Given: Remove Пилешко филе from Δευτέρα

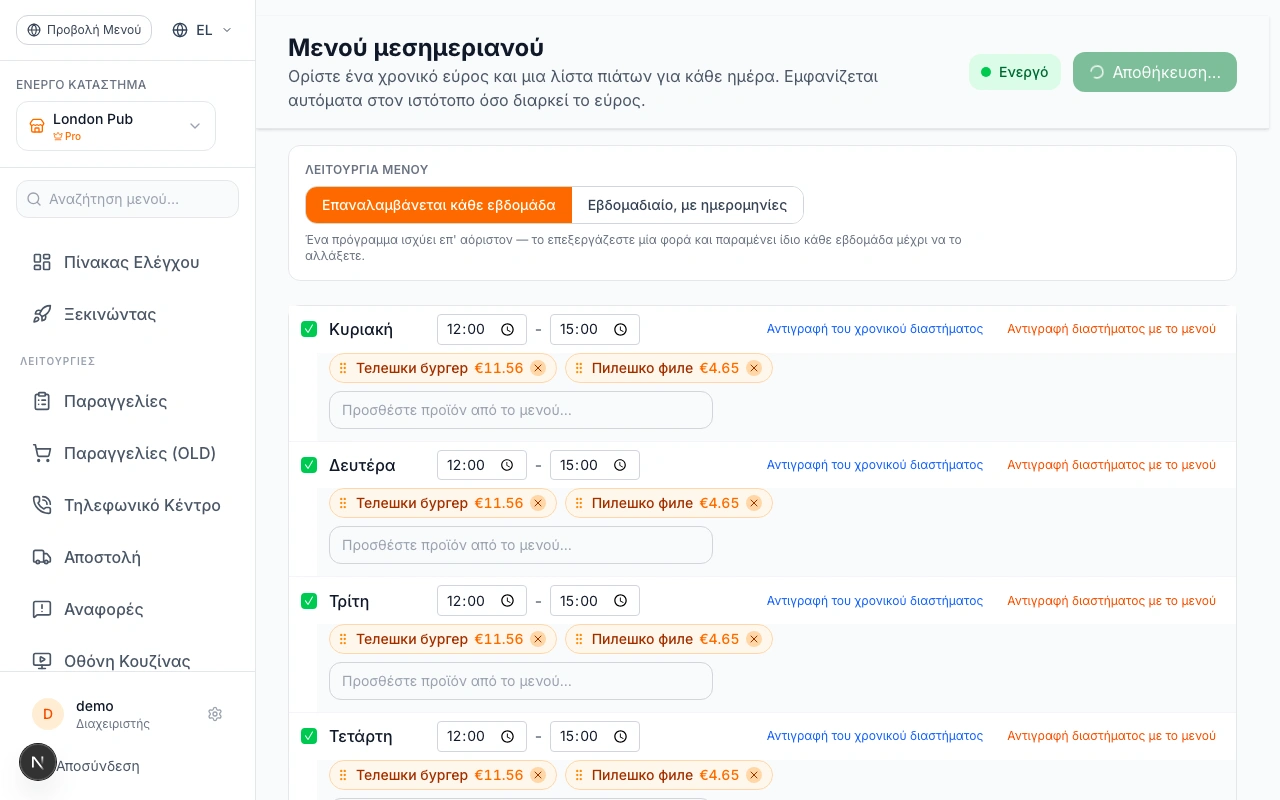Looking at the screenshot, I should coord(754,503).
